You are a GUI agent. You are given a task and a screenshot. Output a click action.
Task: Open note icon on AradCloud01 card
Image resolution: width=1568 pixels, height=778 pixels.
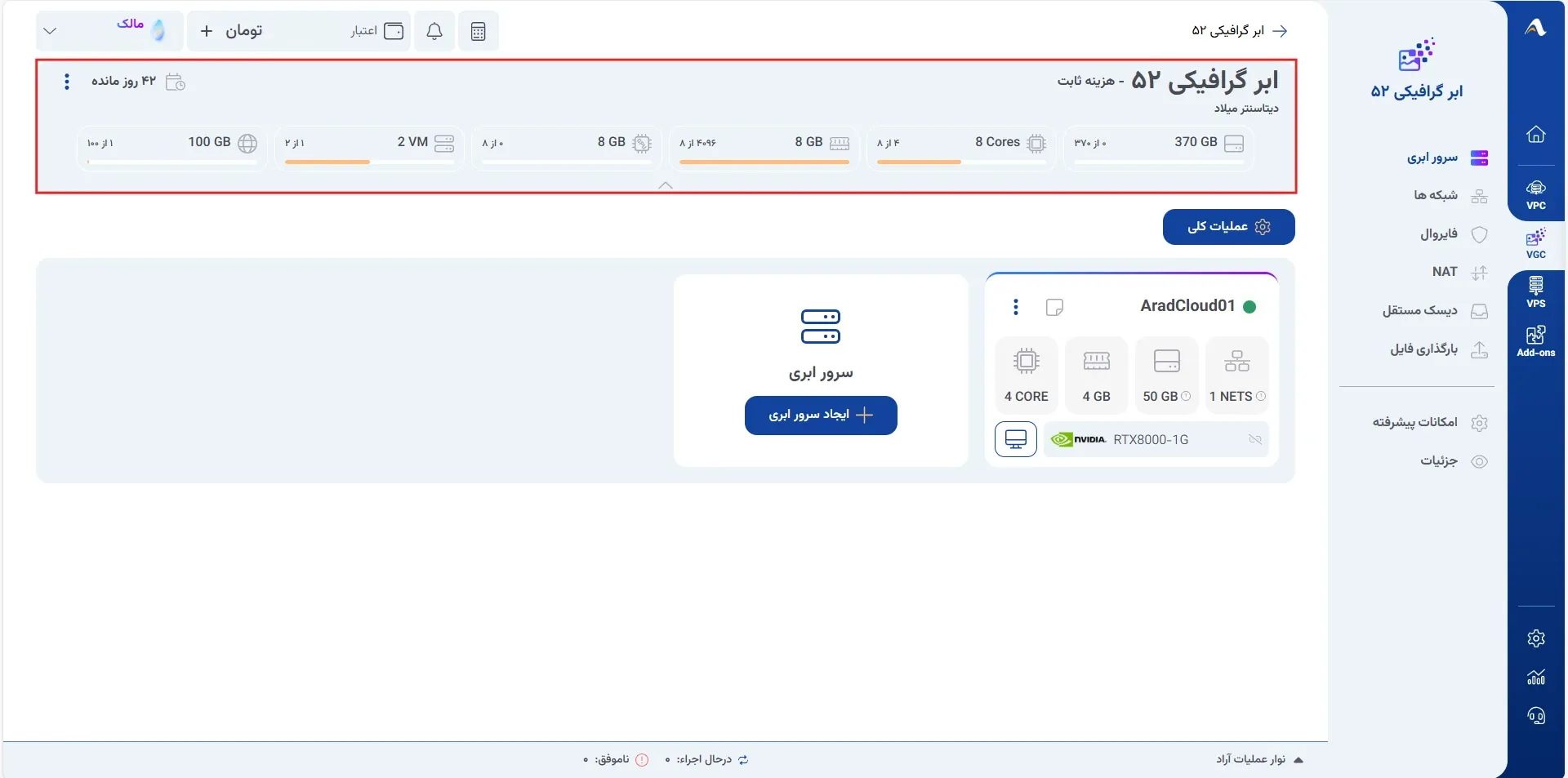tap(1054, 307)
